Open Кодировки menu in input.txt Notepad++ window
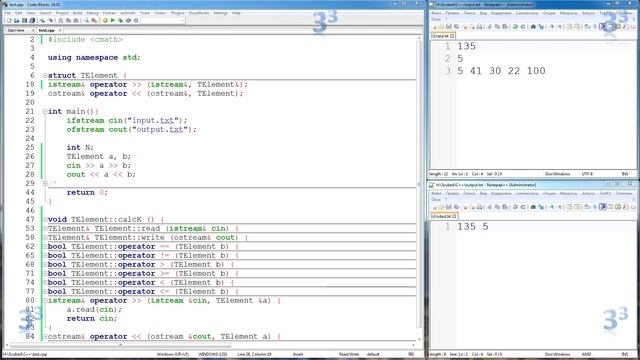640x360 pixels. pyautogui.click(x=501, y=13)
